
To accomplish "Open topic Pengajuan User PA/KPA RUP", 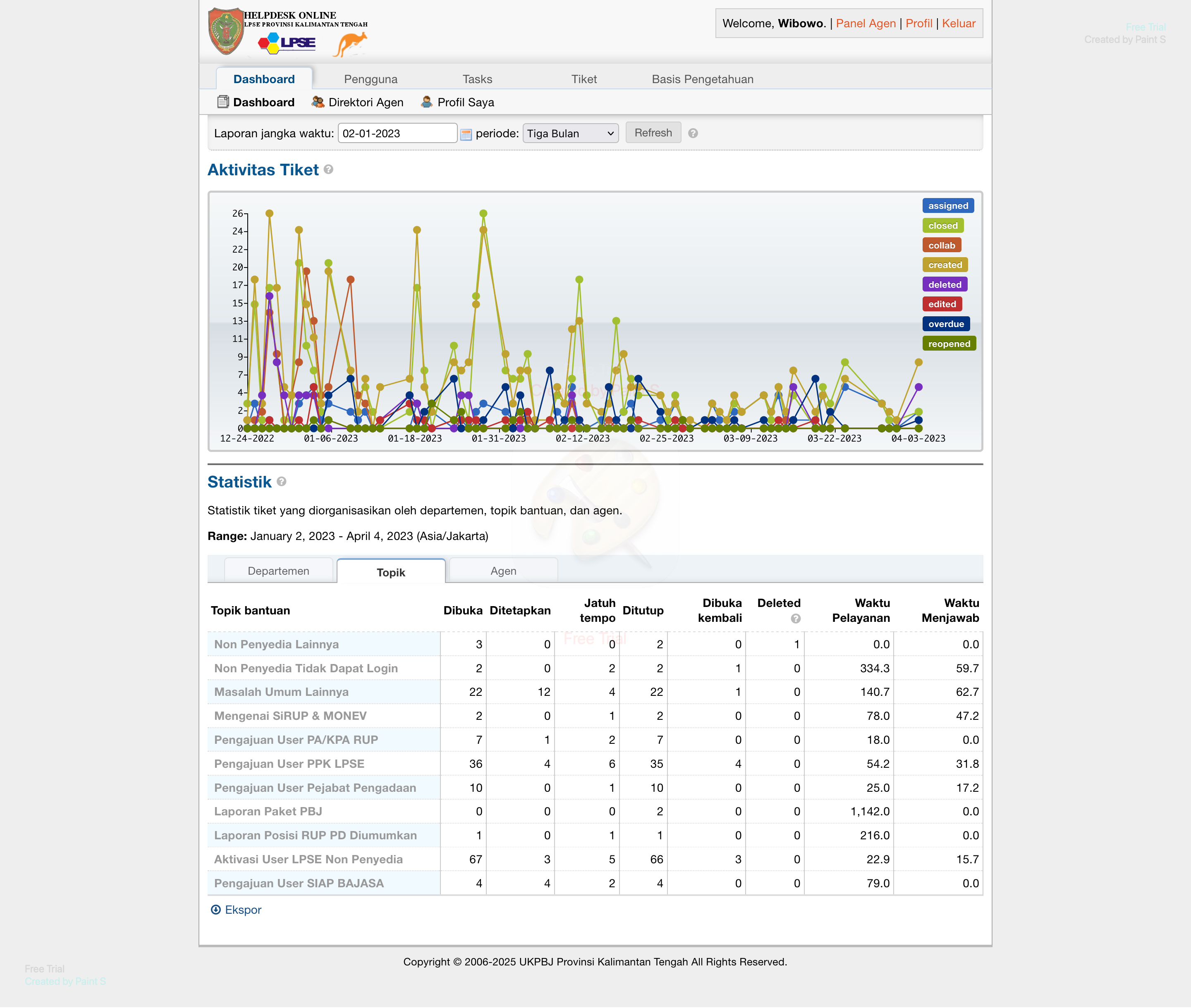I will click(296, 739).
